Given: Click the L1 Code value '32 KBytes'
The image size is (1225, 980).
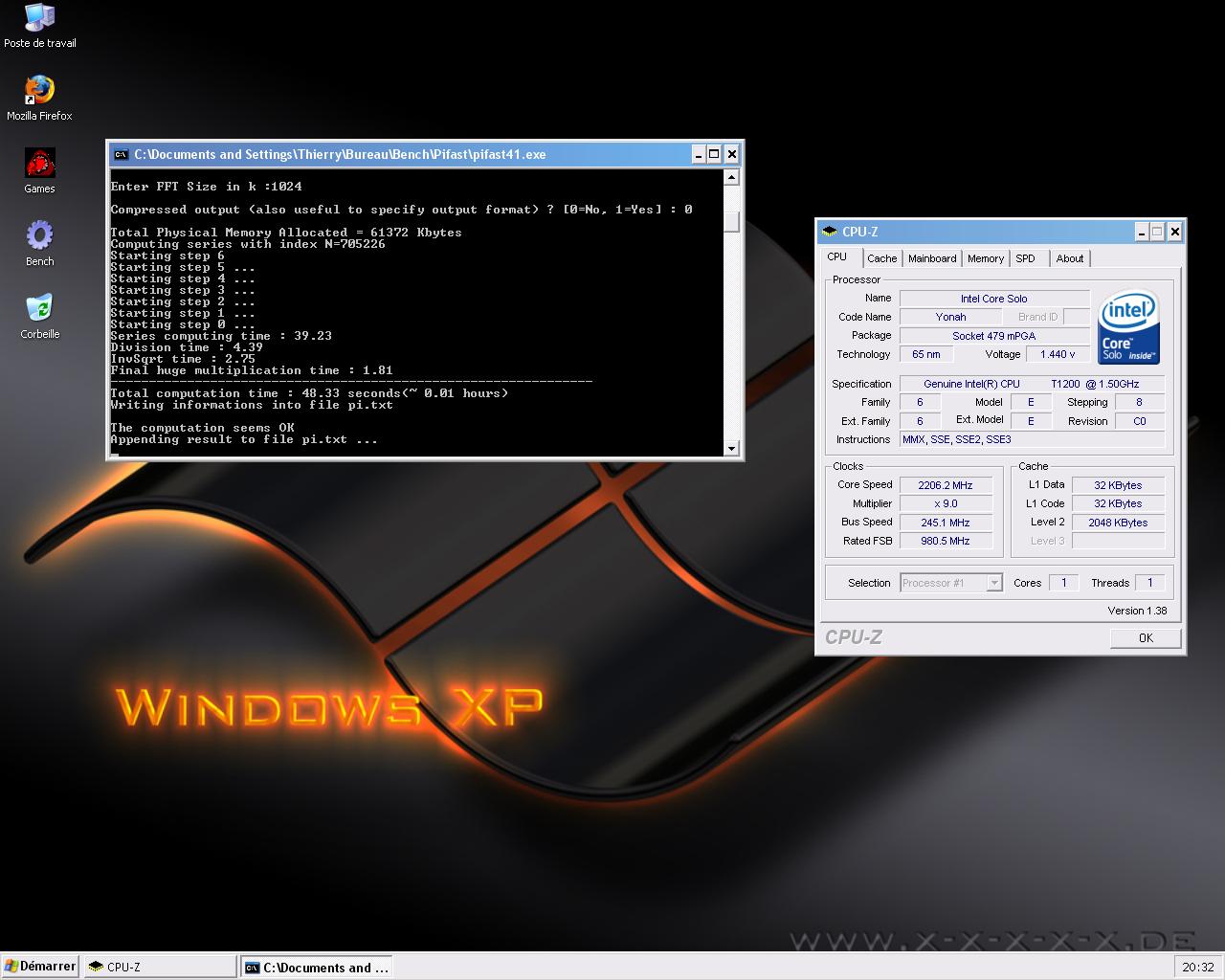Looking at the screenshot, I should [x=1118, y=503].
